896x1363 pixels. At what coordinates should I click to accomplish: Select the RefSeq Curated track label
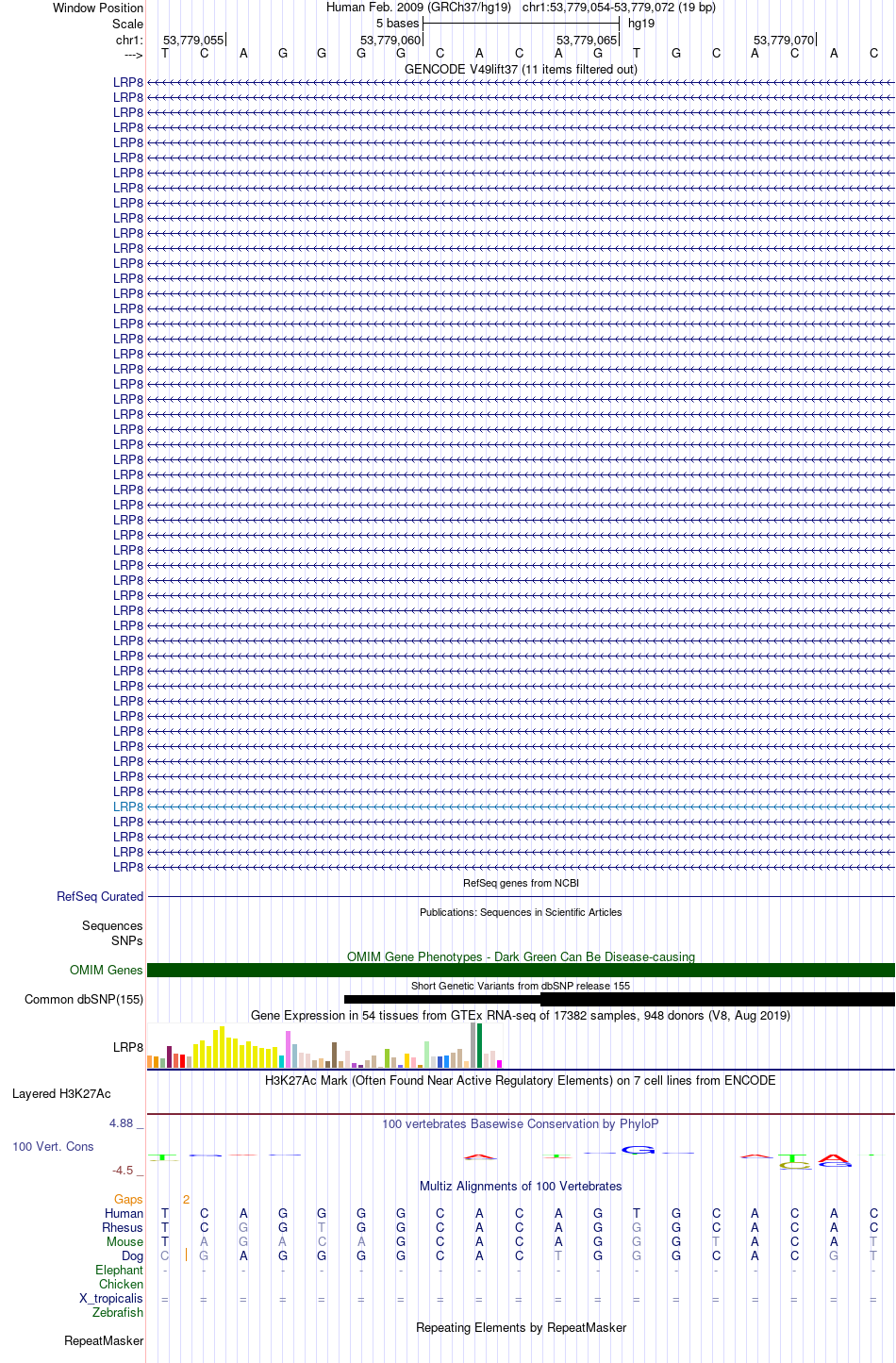[x=100, y=897]
